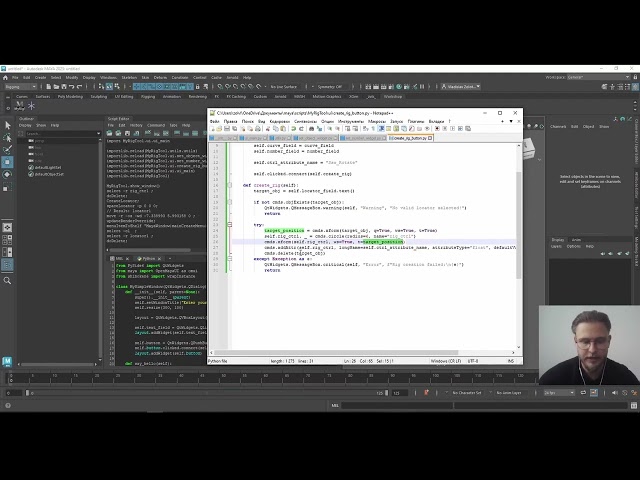Click the Script Editor load script icon
This screenshot has height=480, width=640.
pyautogui.click(x=110, y=133)
